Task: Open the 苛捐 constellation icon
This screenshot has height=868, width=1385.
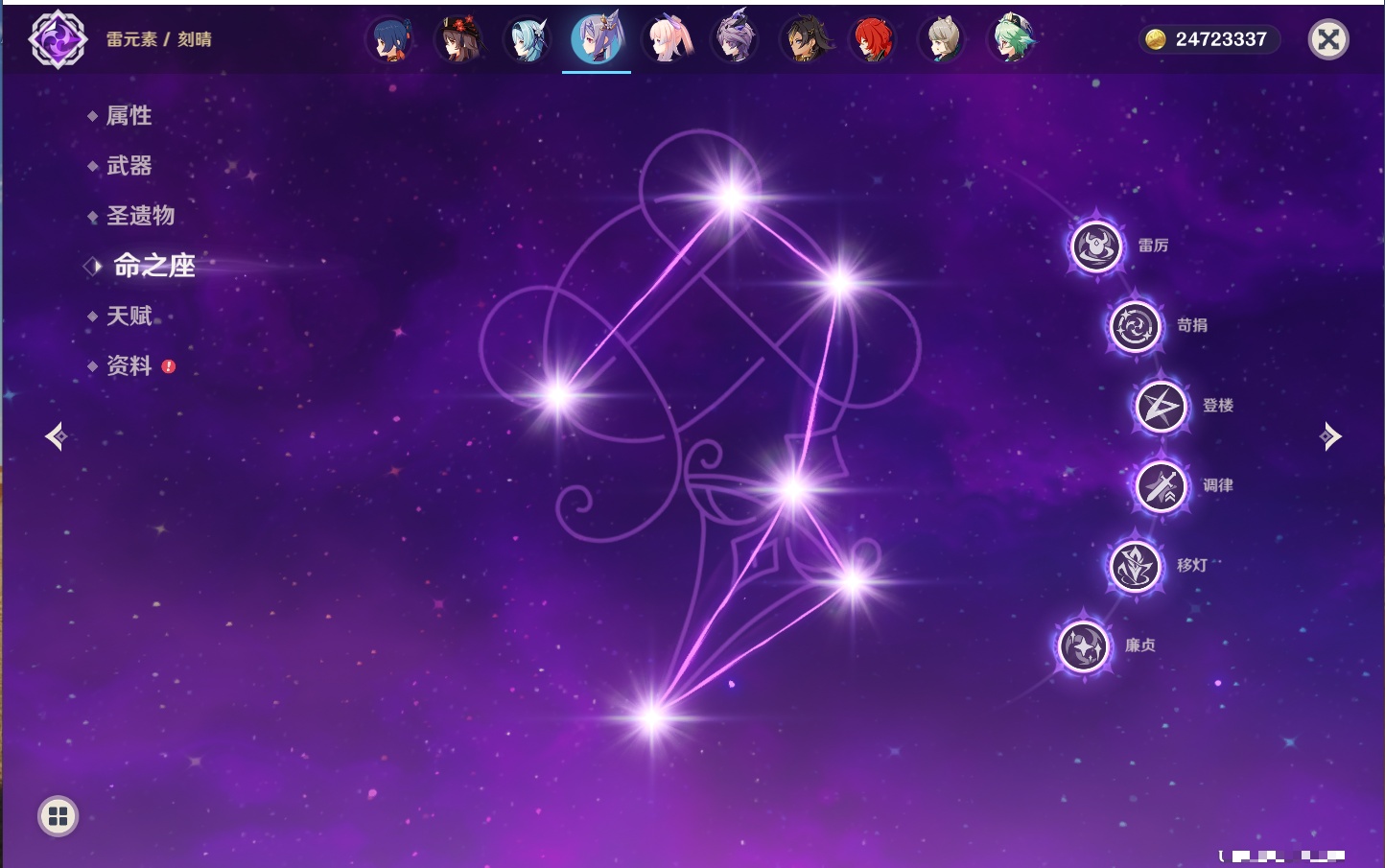Action: point(1135,326)
